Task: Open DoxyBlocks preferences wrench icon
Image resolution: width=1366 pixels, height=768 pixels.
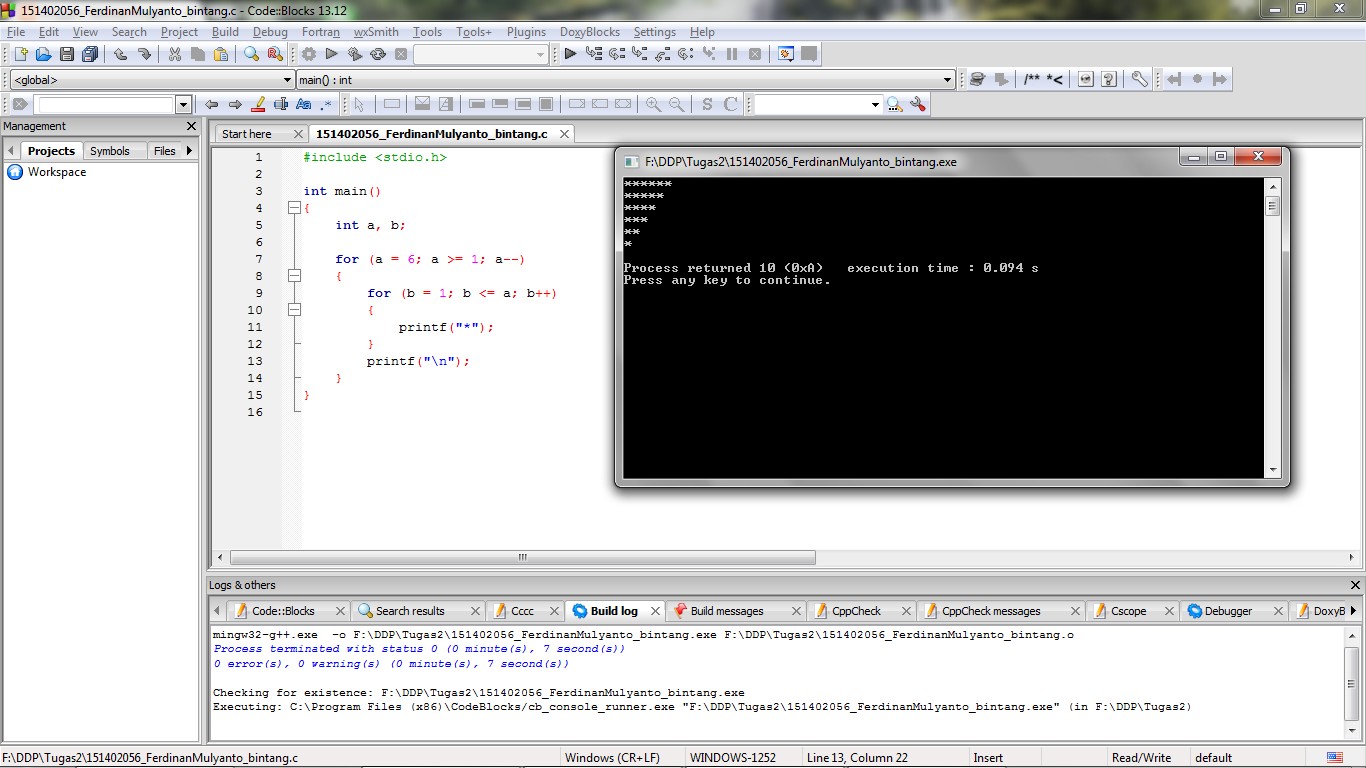Action: (1139, 78)
